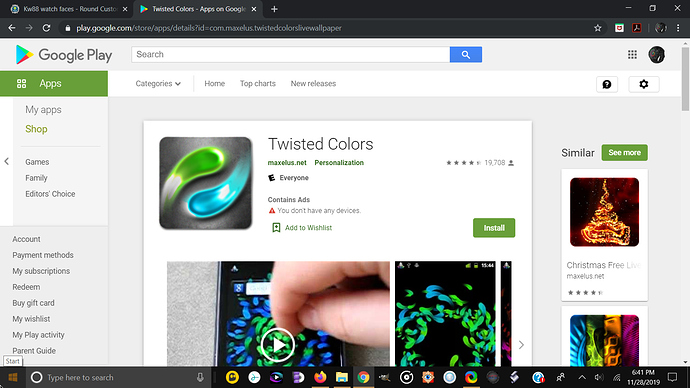This screenshot has width=690, height=388.
Task: Open the Christmas Free Live similar app thumbnail
Action: click(604, 212)
